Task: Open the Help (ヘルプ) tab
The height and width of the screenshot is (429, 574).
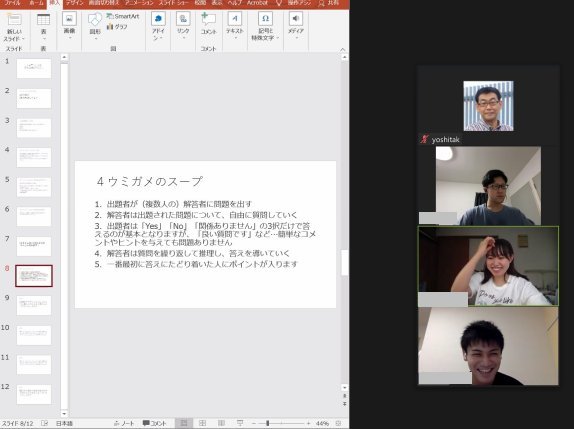Action: point(234,3)
